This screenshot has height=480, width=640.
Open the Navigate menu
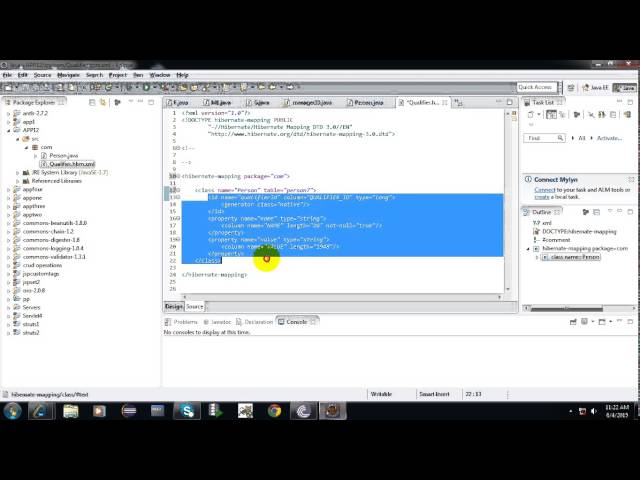click(x=69, y=75)
